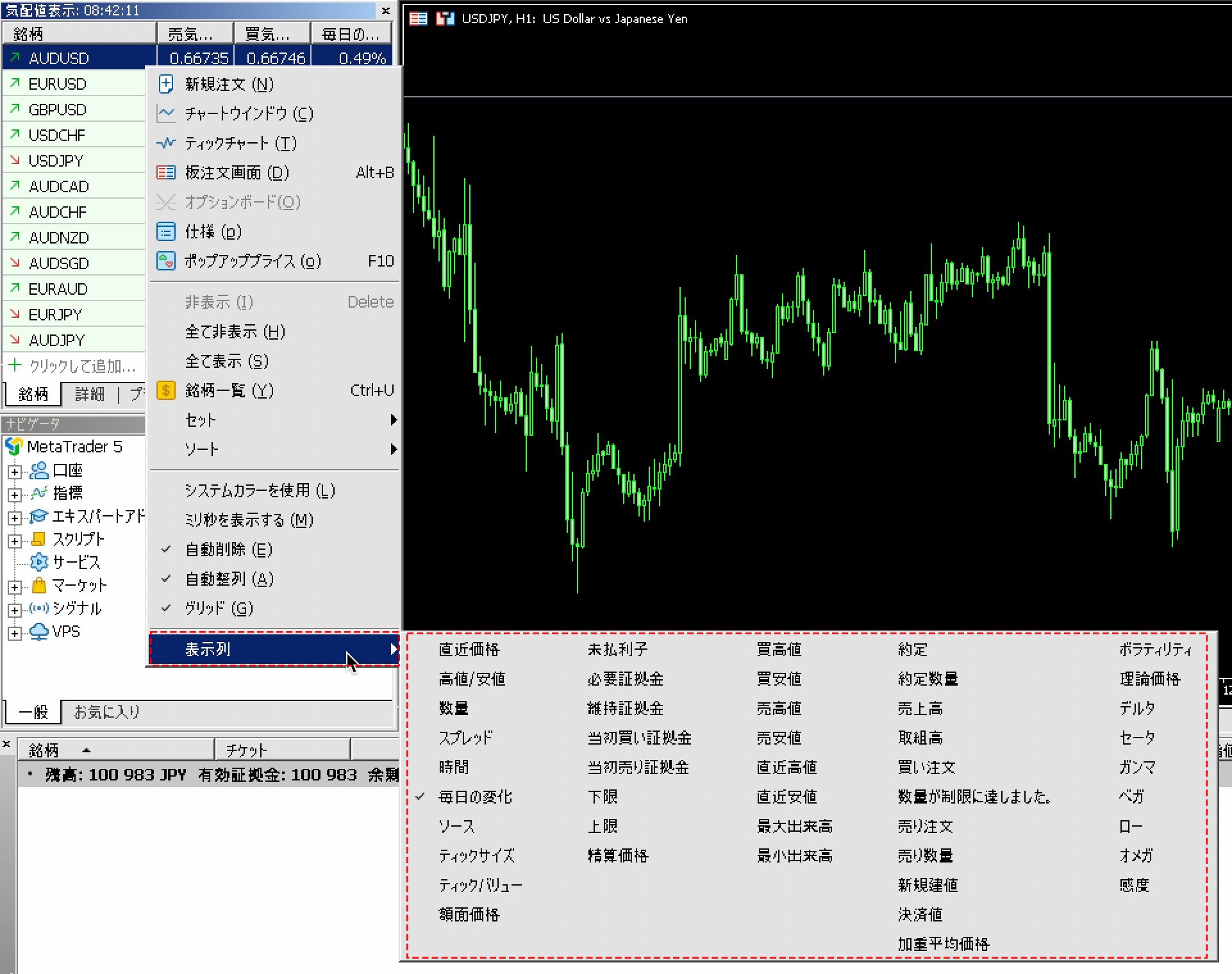Screen dimensions: 1232x974
Task: Expand the 指標 indicators tree node
Action: click(14, 495)
